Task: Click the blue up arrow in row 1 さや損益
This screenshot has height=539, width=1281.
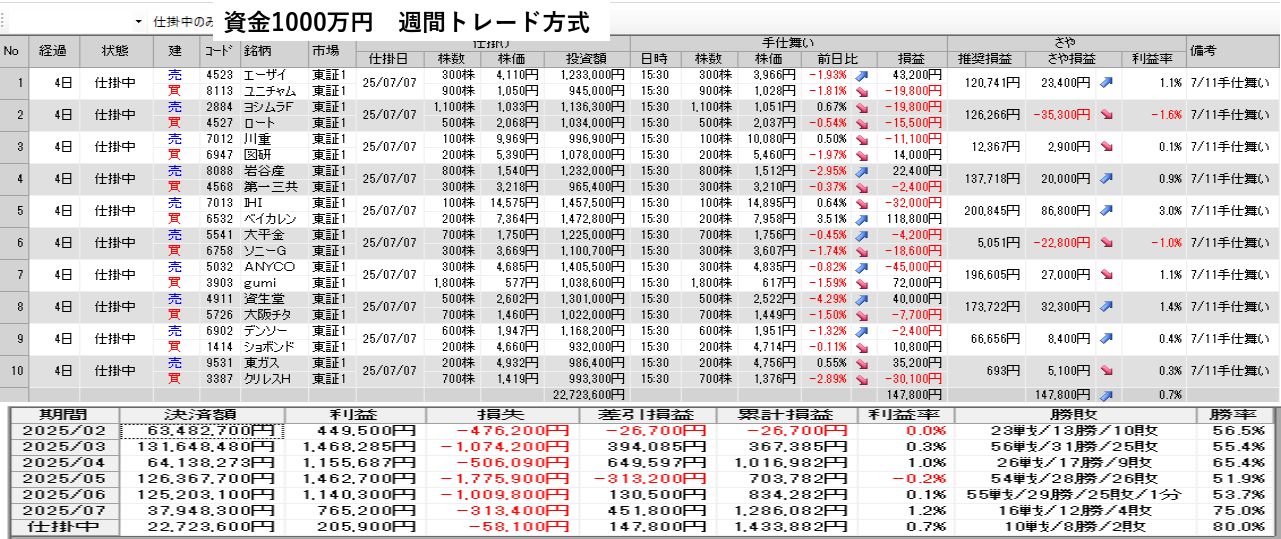Action: [1107, 83]
